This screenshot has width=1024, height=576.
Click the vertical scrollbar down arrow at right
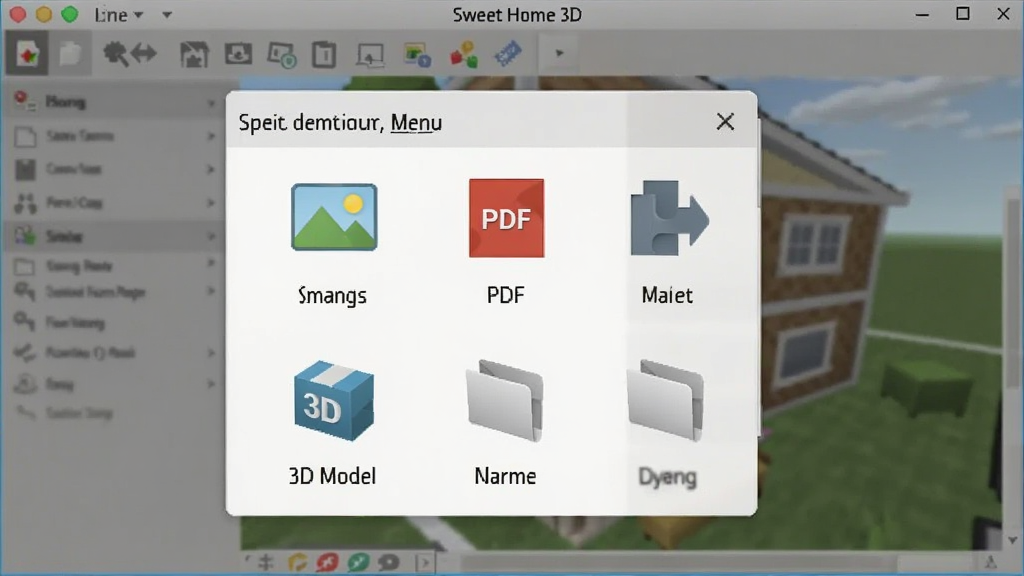click(1013, 540)
